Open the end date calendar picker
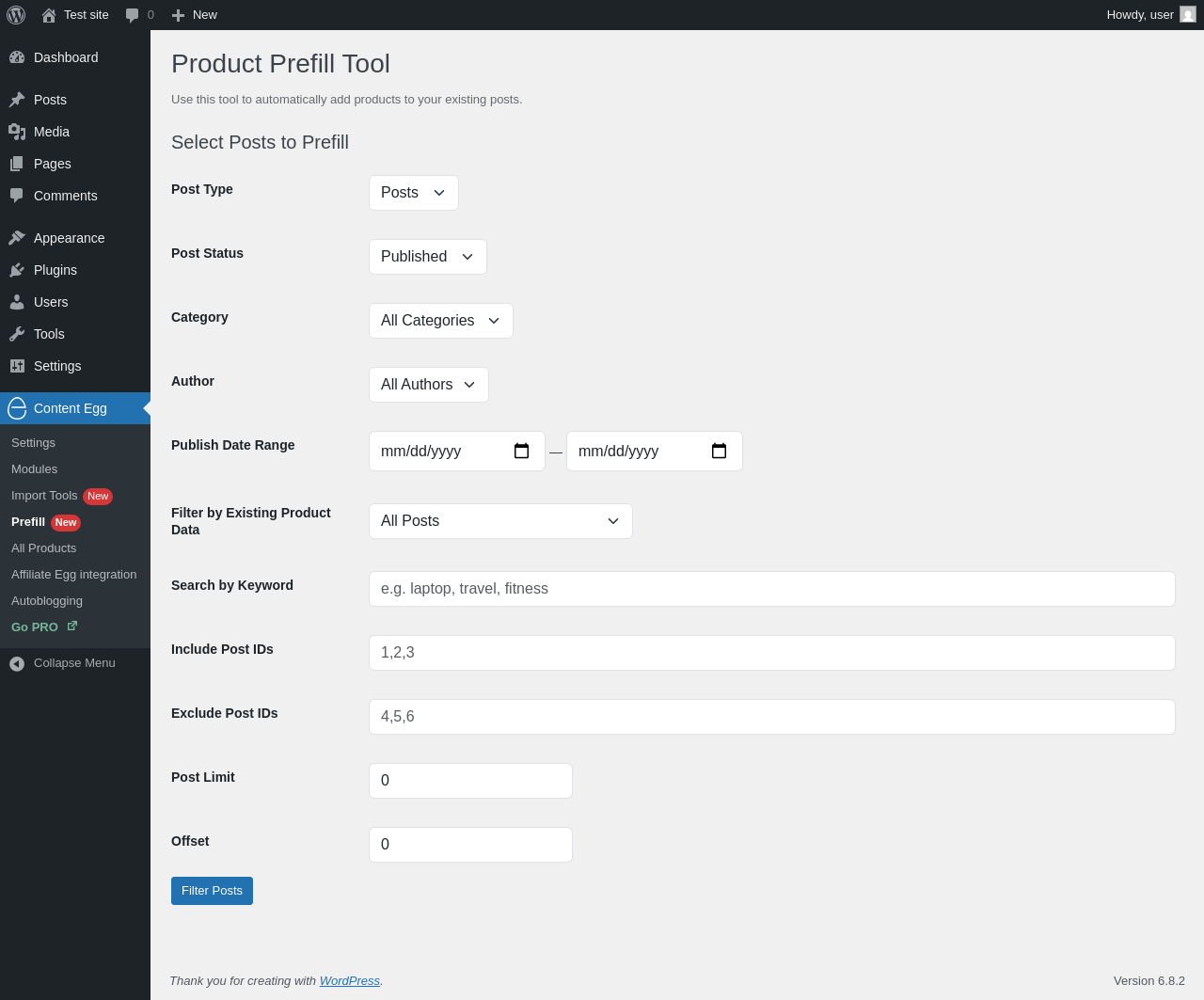Viewport: 1204px width, 1000px height. tap(719, 451)
